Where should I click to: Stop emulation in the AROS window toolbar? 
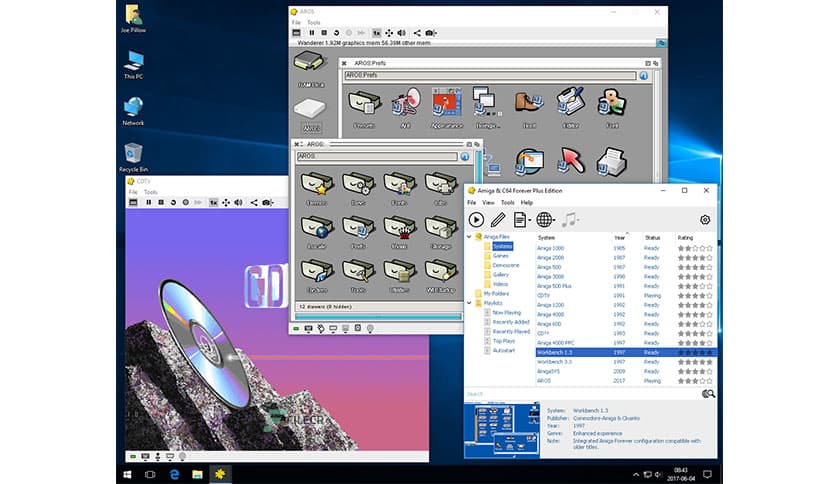324,33
